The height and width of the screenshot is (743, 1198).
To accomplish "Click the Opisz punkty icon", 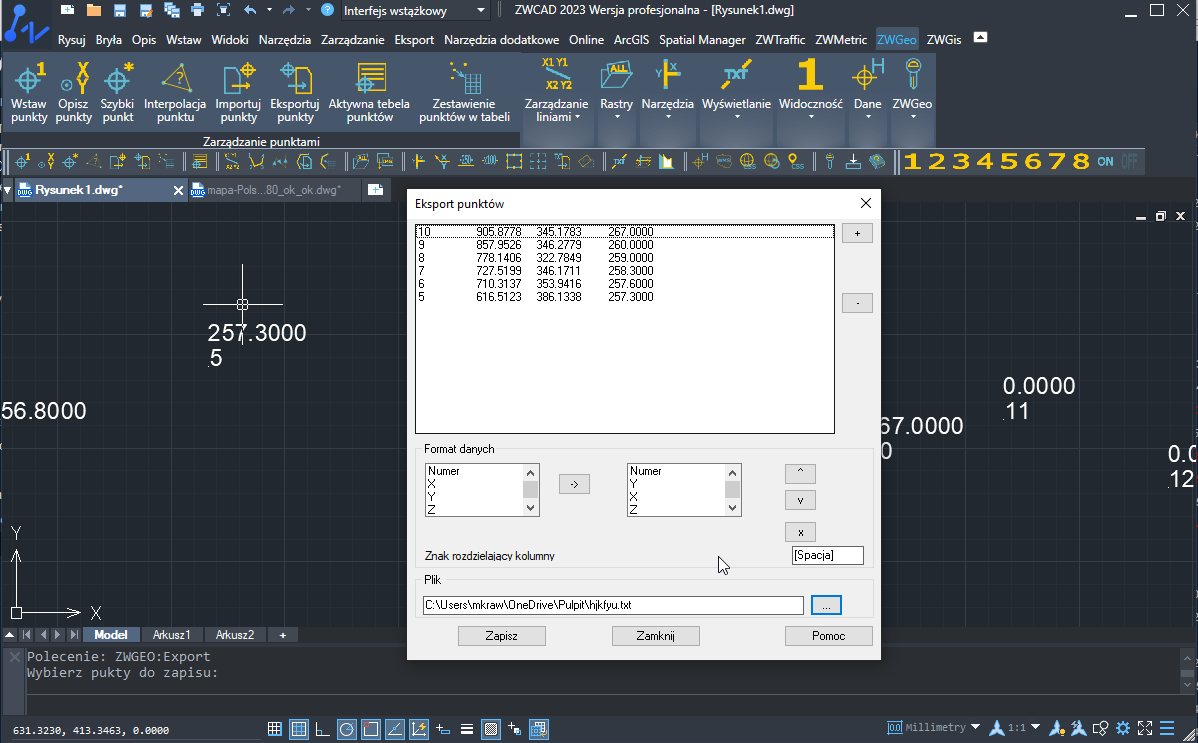I will [x=74, y=92].
